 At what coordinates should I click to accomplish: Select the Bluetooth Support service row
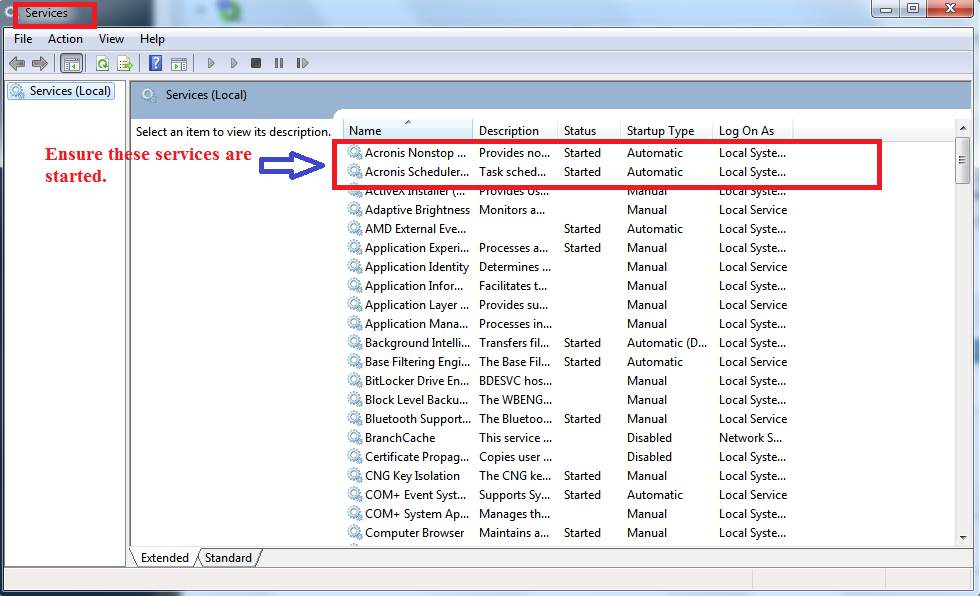coord(417,419)
